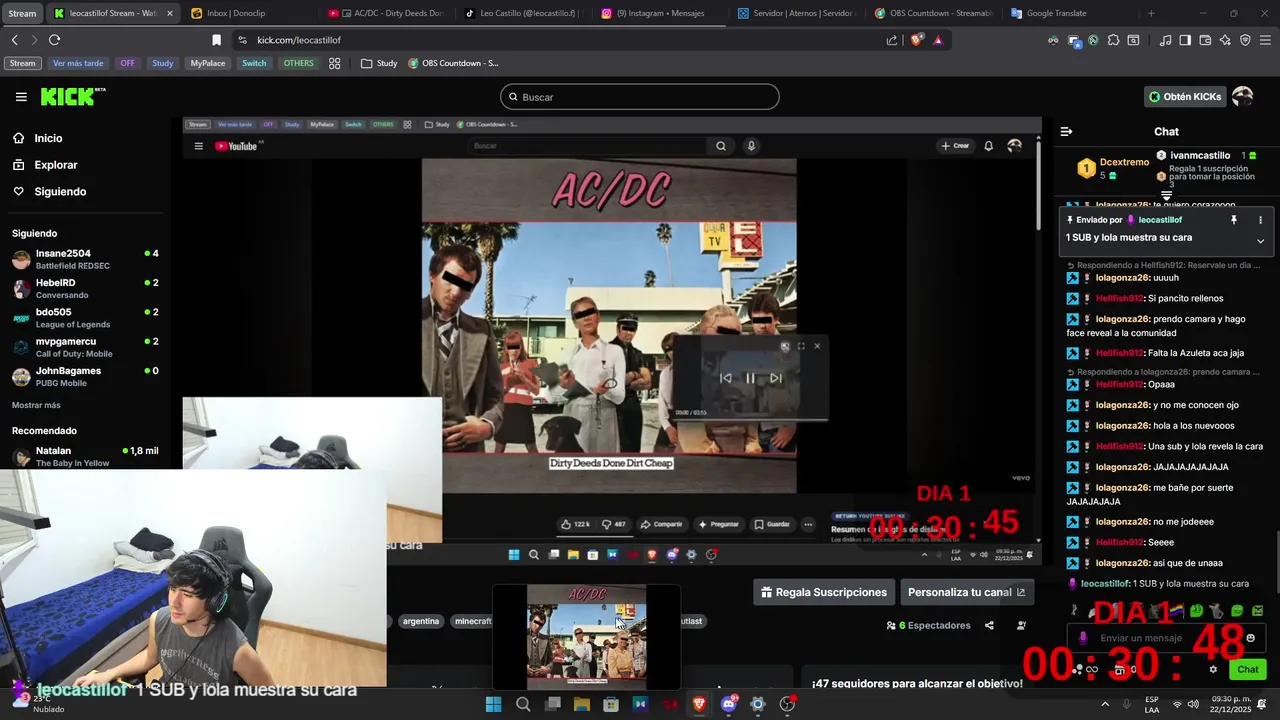Expand the pinned message chevron
Screen dimensions: 1280x720
coord(1260,241)
